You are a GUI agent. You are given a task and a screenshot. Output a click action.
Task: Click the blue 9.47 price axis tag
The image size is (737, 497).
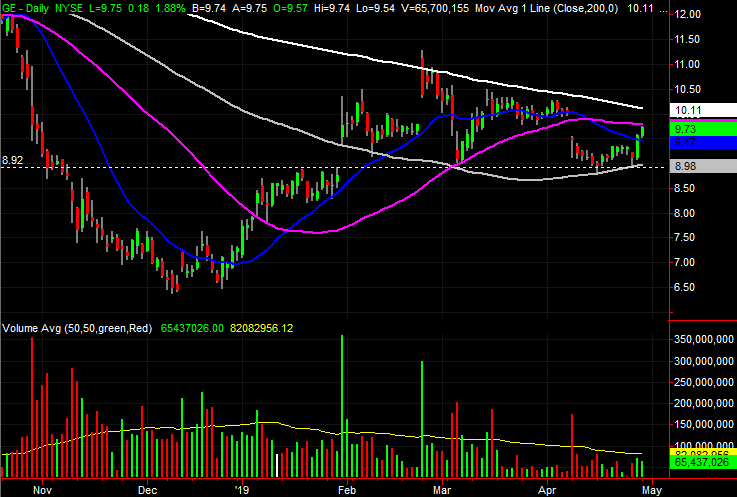[703, 142]
